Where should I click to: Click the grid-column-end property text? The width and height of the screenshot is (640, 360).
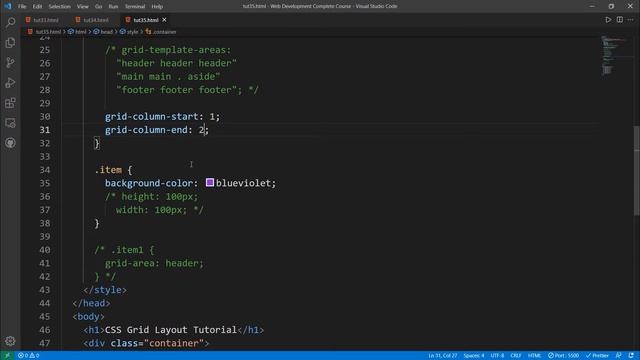(x=146, y=130)
